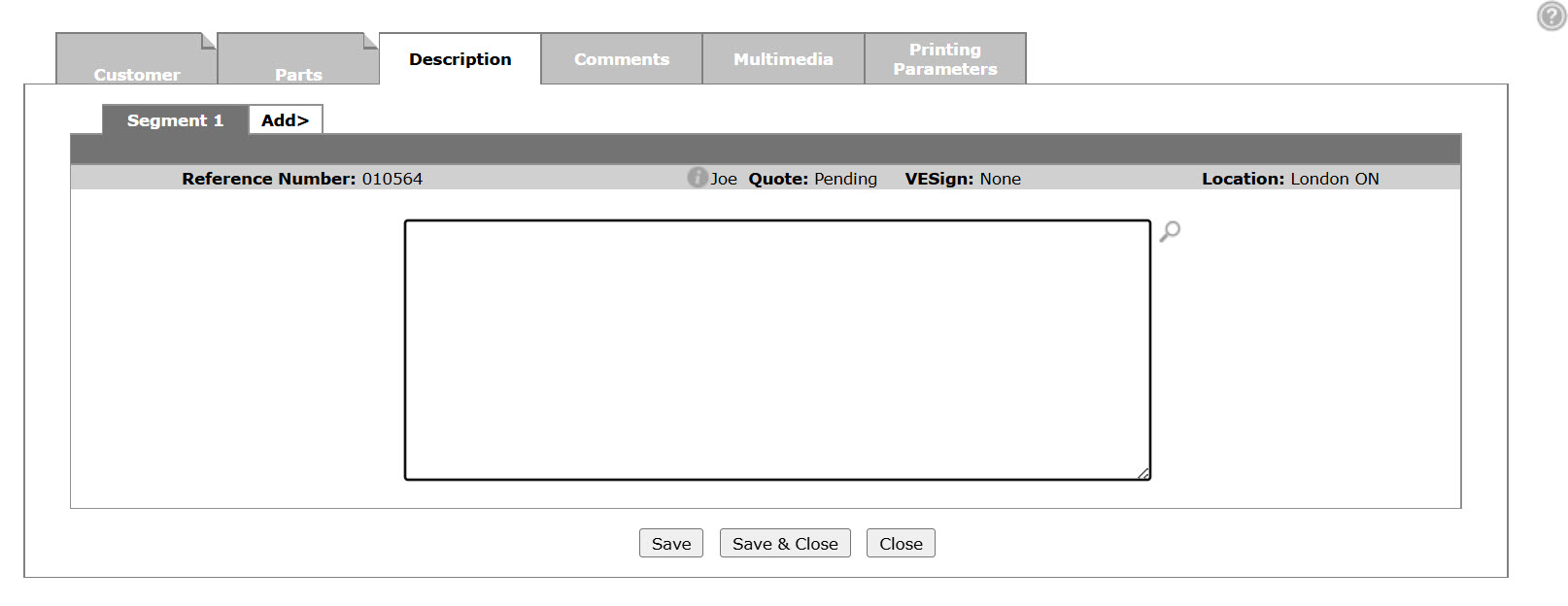Open the help question mark icon

1551,17
